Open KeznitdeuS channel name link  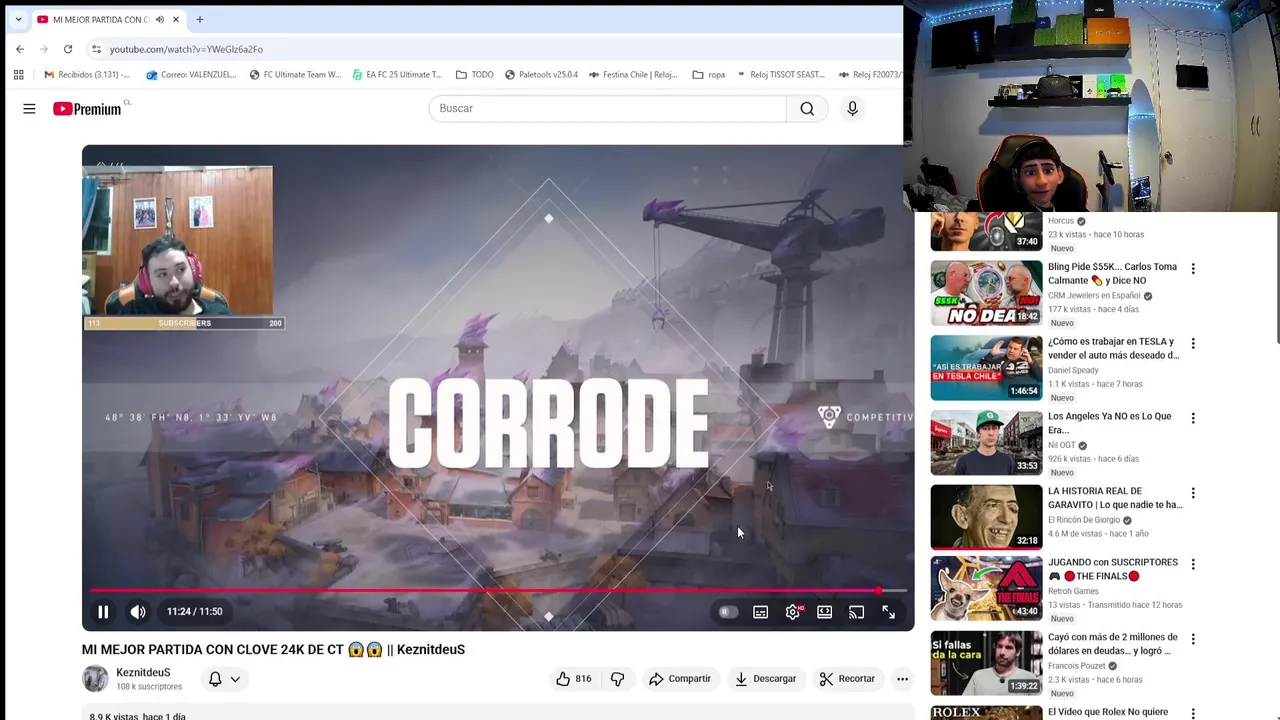coord(143,673)
